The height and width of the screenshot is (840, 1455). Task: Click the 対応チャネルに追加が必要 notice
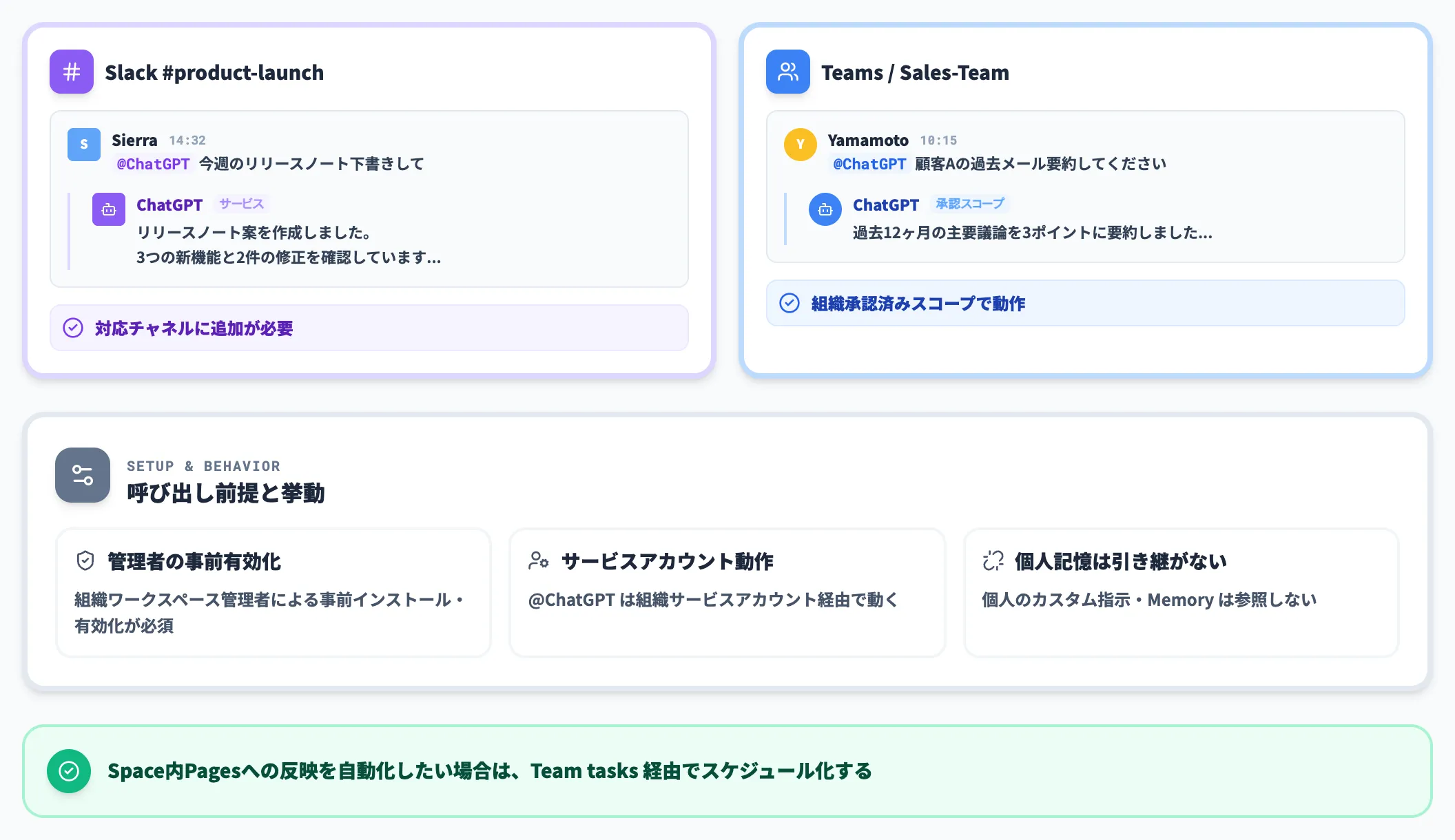[x=369, y=328]
